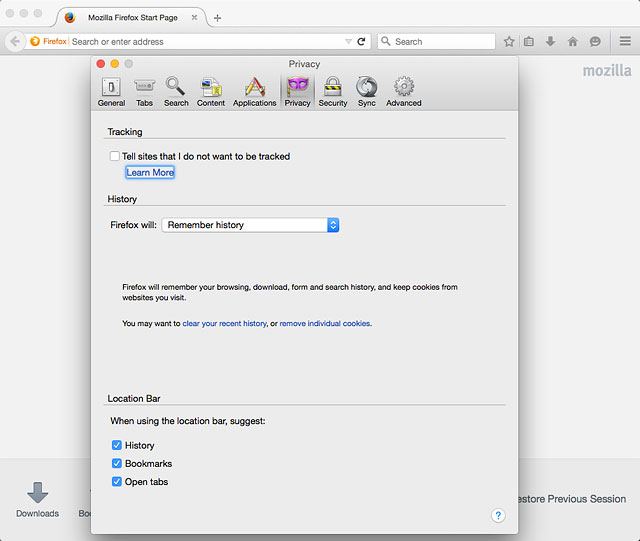Open the Search preferences pane
The width and height of the screenshot is (640, 541).
(x=176, y=92)
